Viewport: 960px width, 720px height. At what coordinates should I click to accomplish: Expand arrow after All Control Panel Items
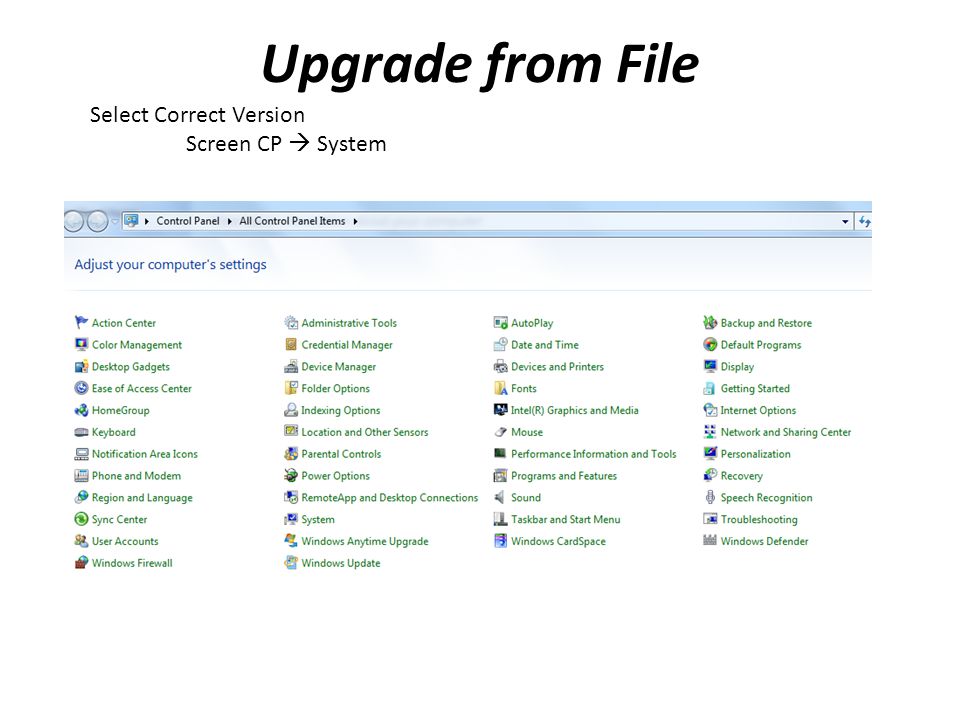click(x=355, y=221)
